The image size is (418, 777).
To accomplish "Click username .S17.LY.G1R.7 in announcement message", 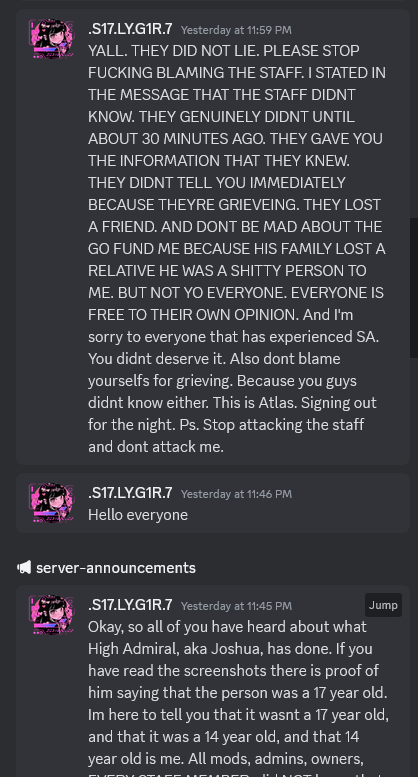I will 130,605.
